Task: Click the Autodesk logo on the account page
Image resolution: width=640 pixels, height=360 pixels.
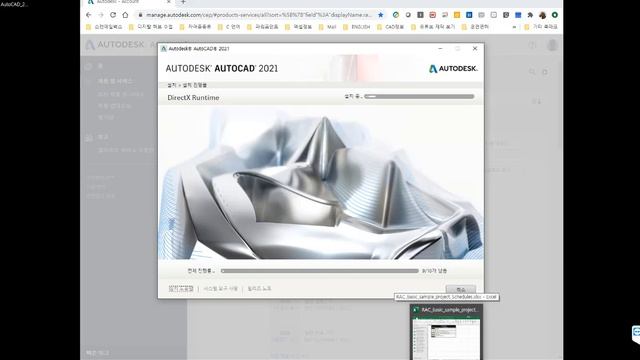Action: coord(115,44)
